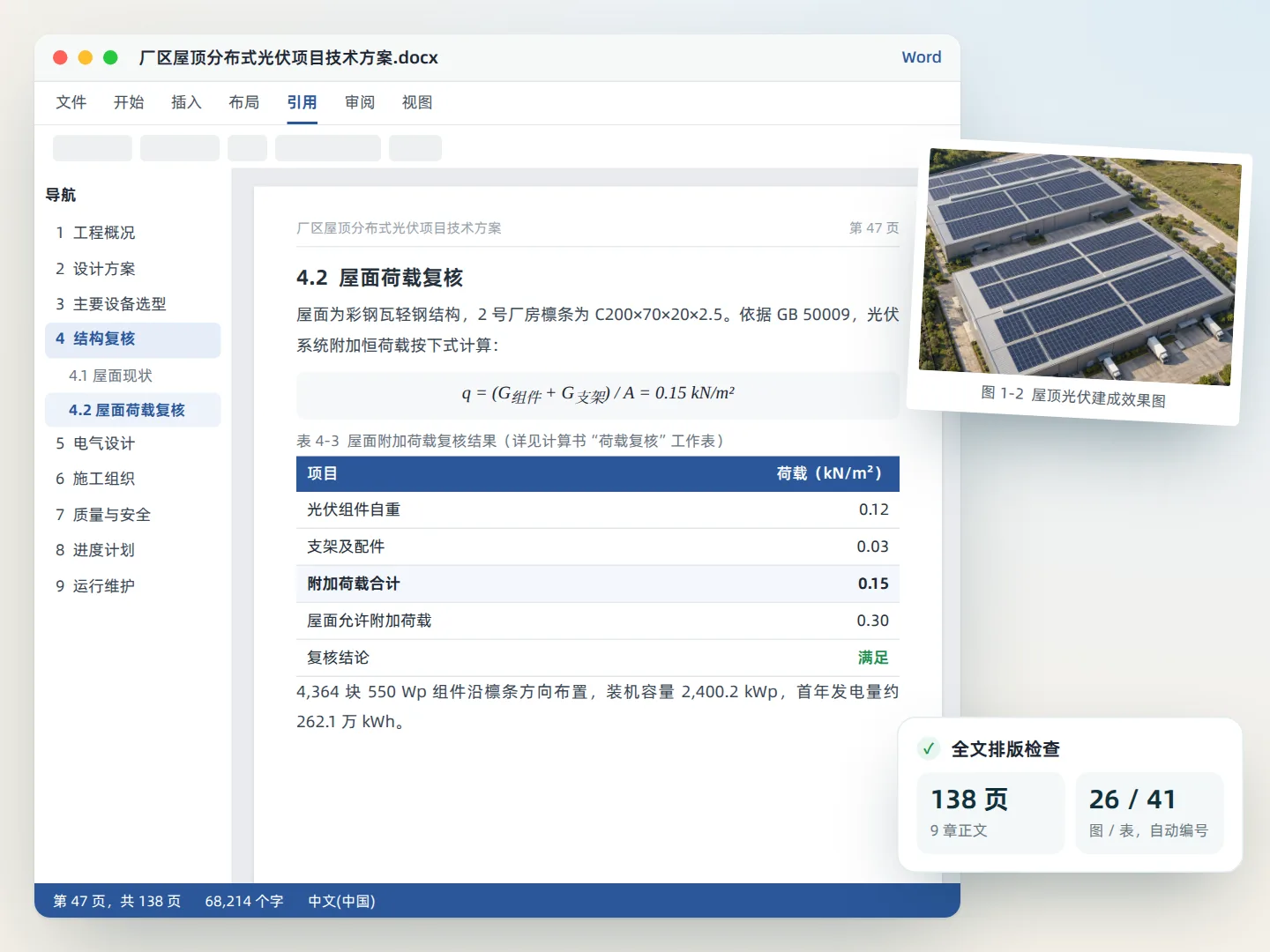Click the document heading 4.2 屋面荷载复核
Image resolution: width=1270 pixels, height=952 pixels.
pos(379,278)
